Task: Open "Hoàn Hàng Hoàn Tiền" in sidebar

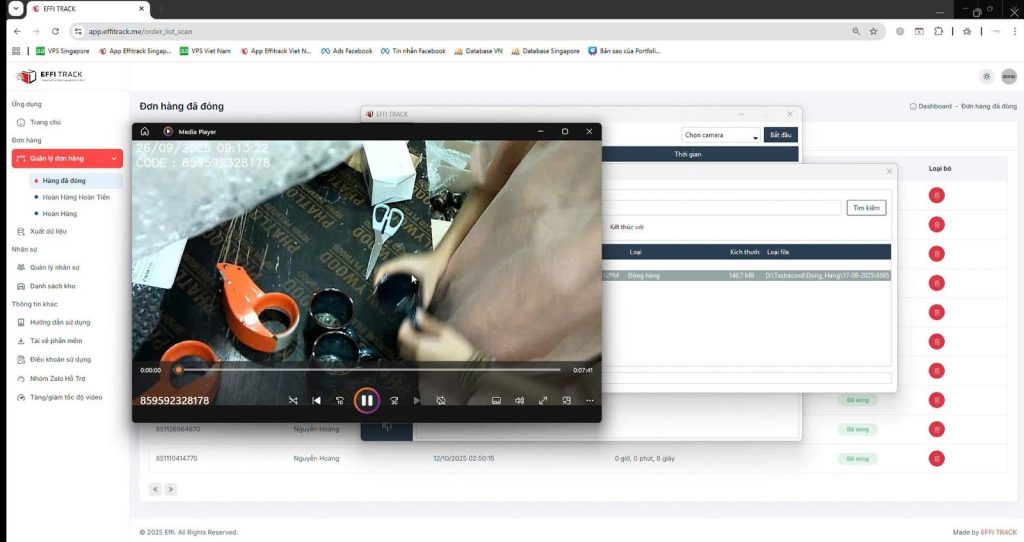Action: point(76,197)
